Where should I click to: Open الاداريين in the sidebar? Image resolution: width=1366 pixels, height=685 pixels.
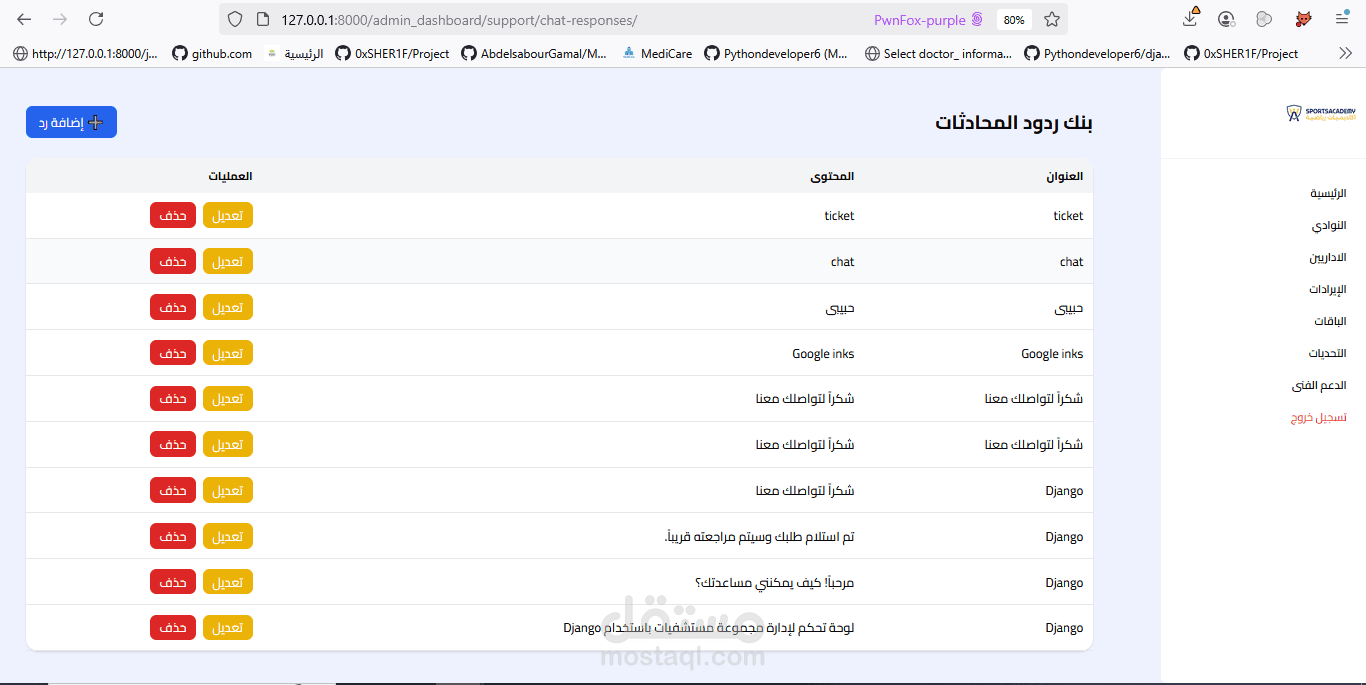(x=1328, y=258)
